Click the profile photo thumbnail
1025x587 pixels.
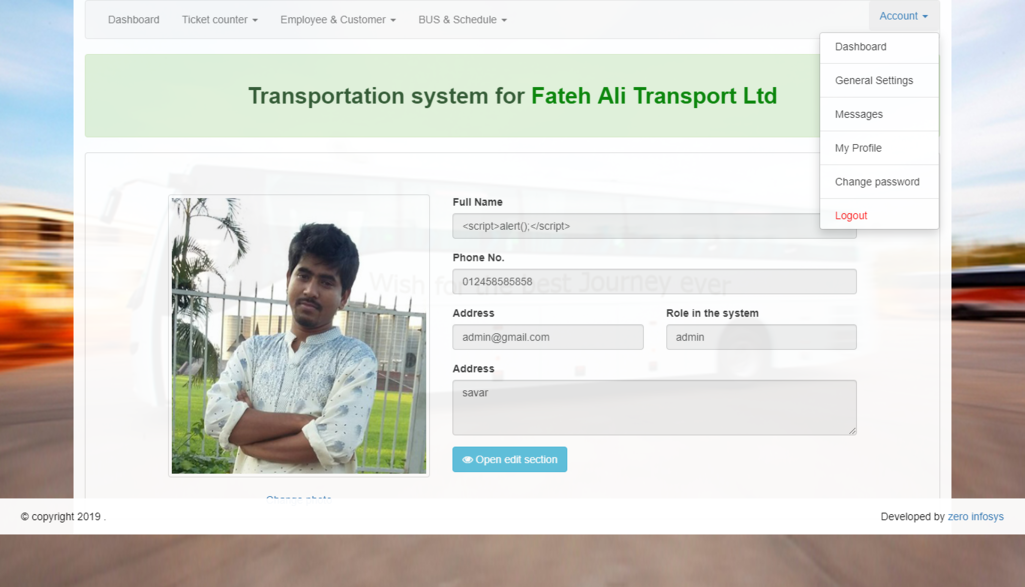(x=298, y=335)
